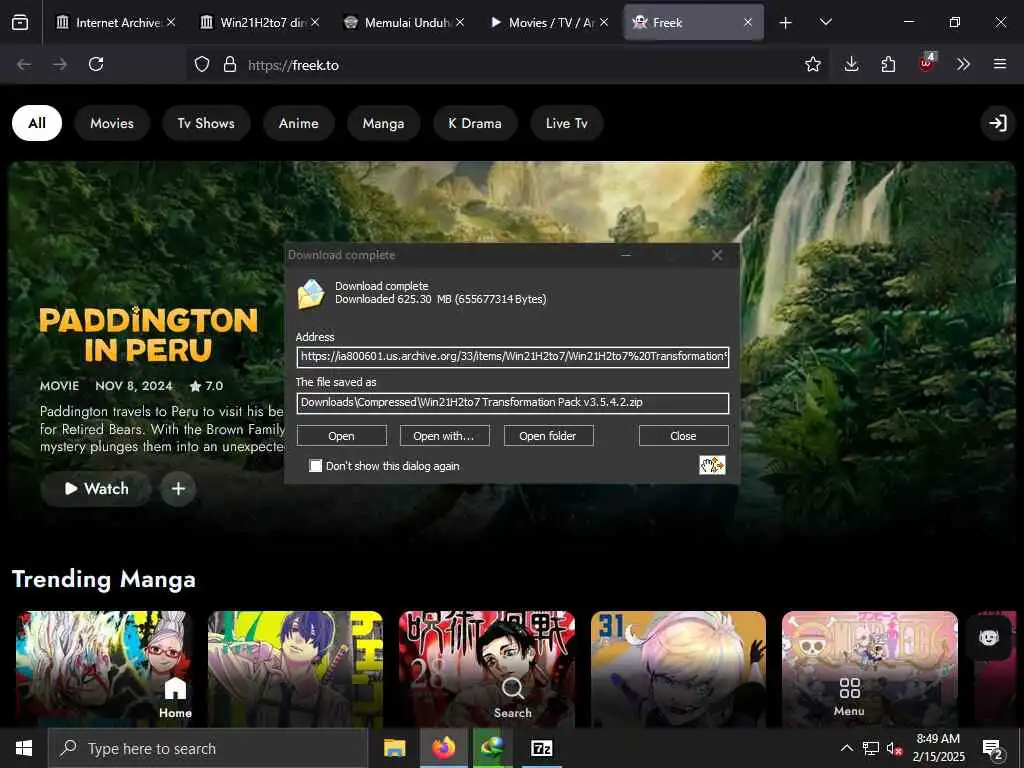
Task: Close the Internet Archive tab
Action: coord(171,23)
